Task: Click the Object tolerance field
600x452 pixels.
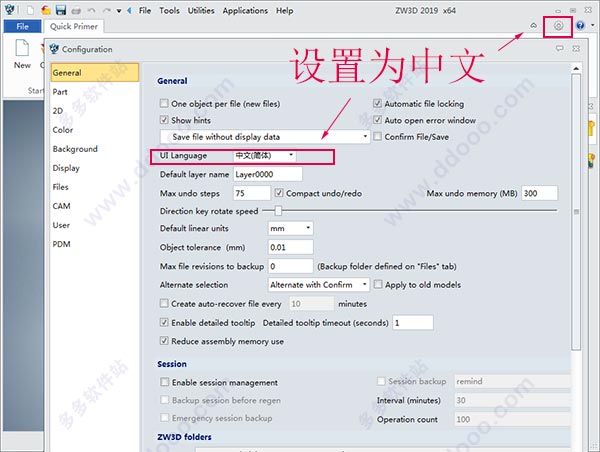Action: [290, 247]
